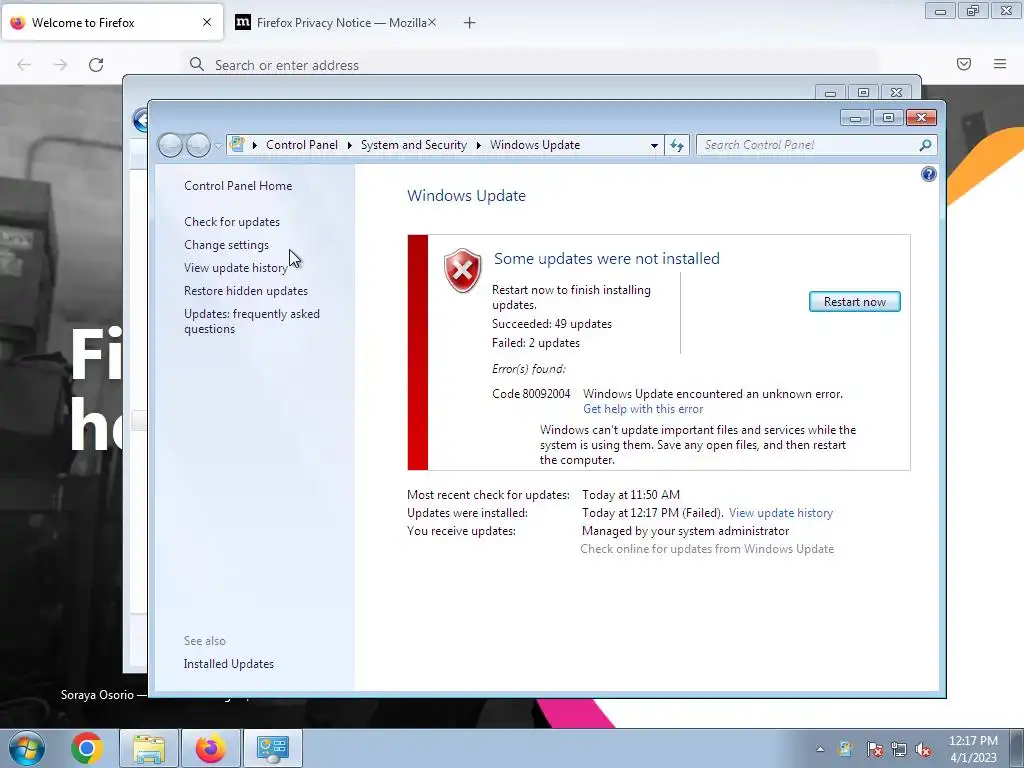This screenshot has width=1024, height=768.
Task: Click the Firefox address bar
Action: pyautogui.click(x=530, y=65)
